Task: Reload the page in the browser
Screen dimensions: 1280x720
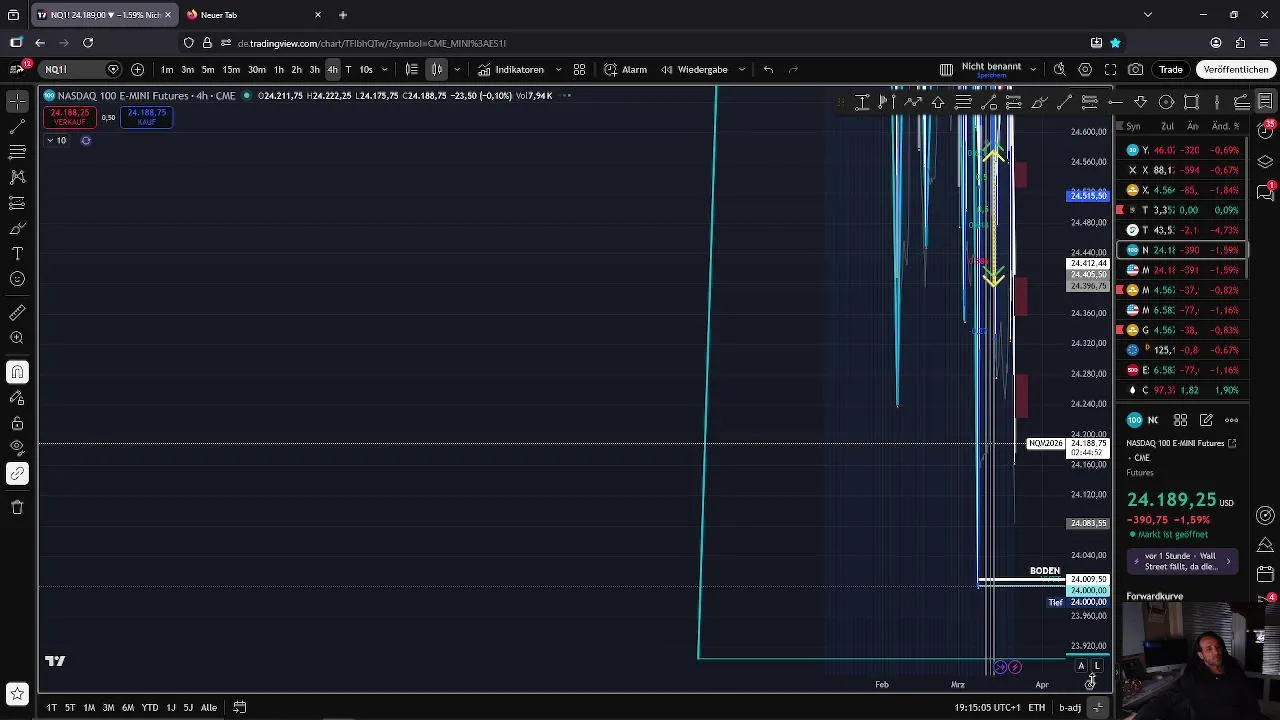Action: click(88, 43)
